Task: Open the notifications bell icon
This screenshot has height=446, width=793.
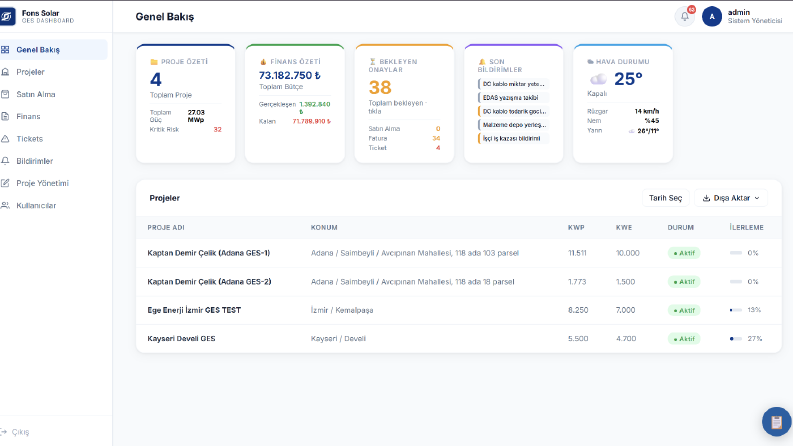Action: [x=685, y=16]
